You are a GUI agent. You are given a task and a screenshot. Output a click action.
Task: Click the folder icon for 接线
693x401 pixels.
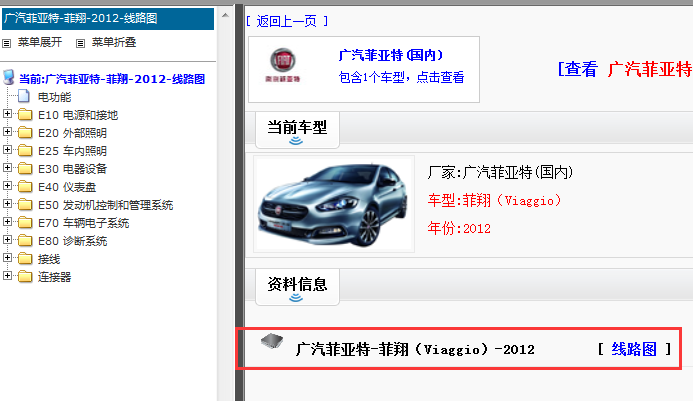(25, 259)
